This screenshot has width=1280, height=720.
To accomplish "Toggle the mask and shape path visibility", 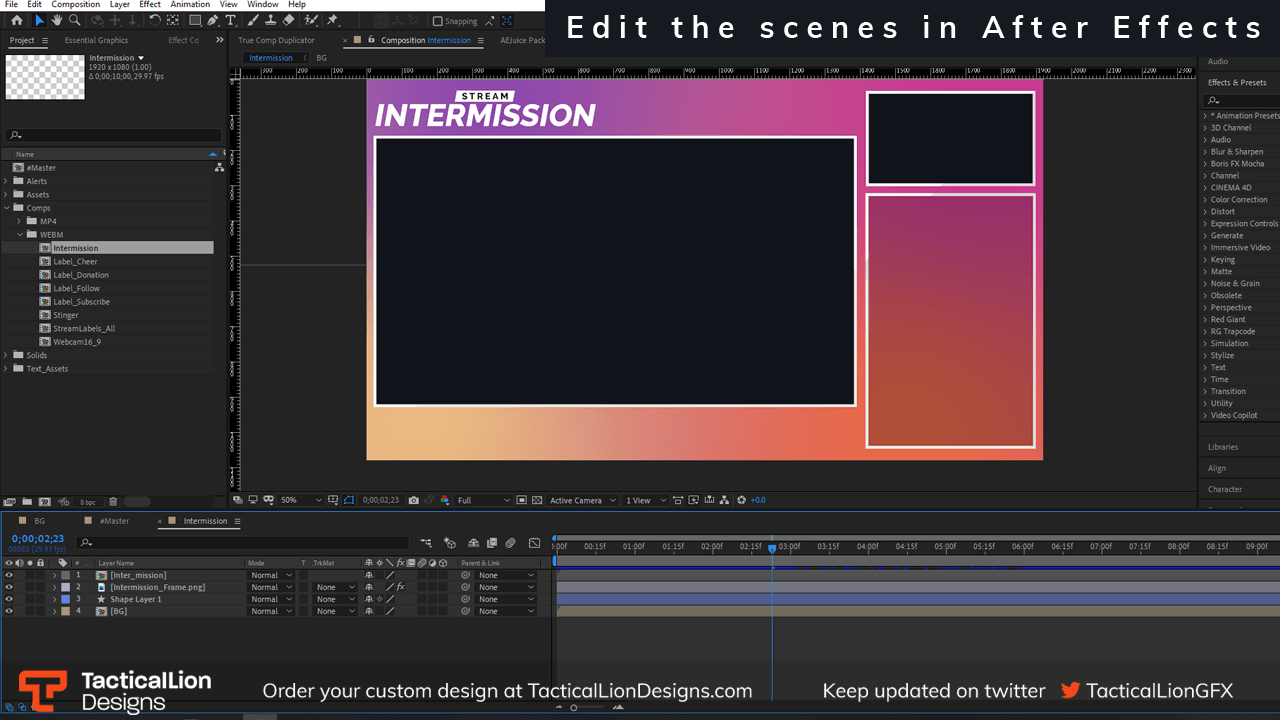I will tap(349, 500).
